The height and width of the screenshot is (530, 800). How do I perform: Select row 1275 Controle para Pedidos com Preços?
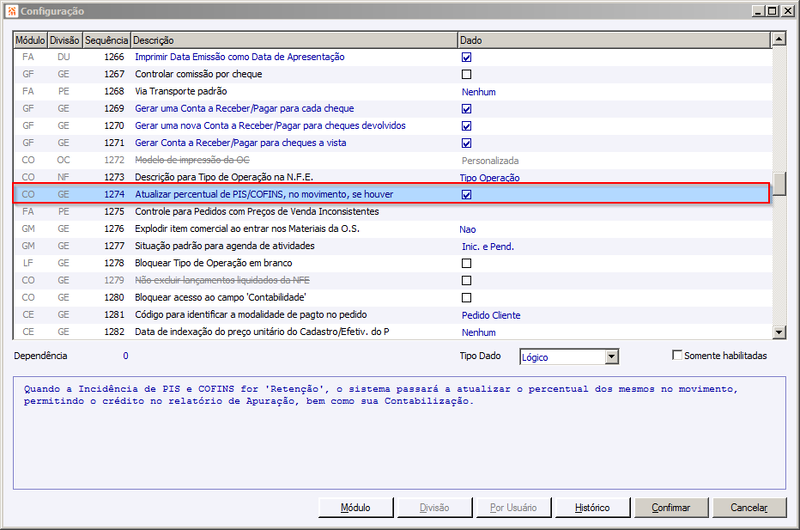point(392,212)
